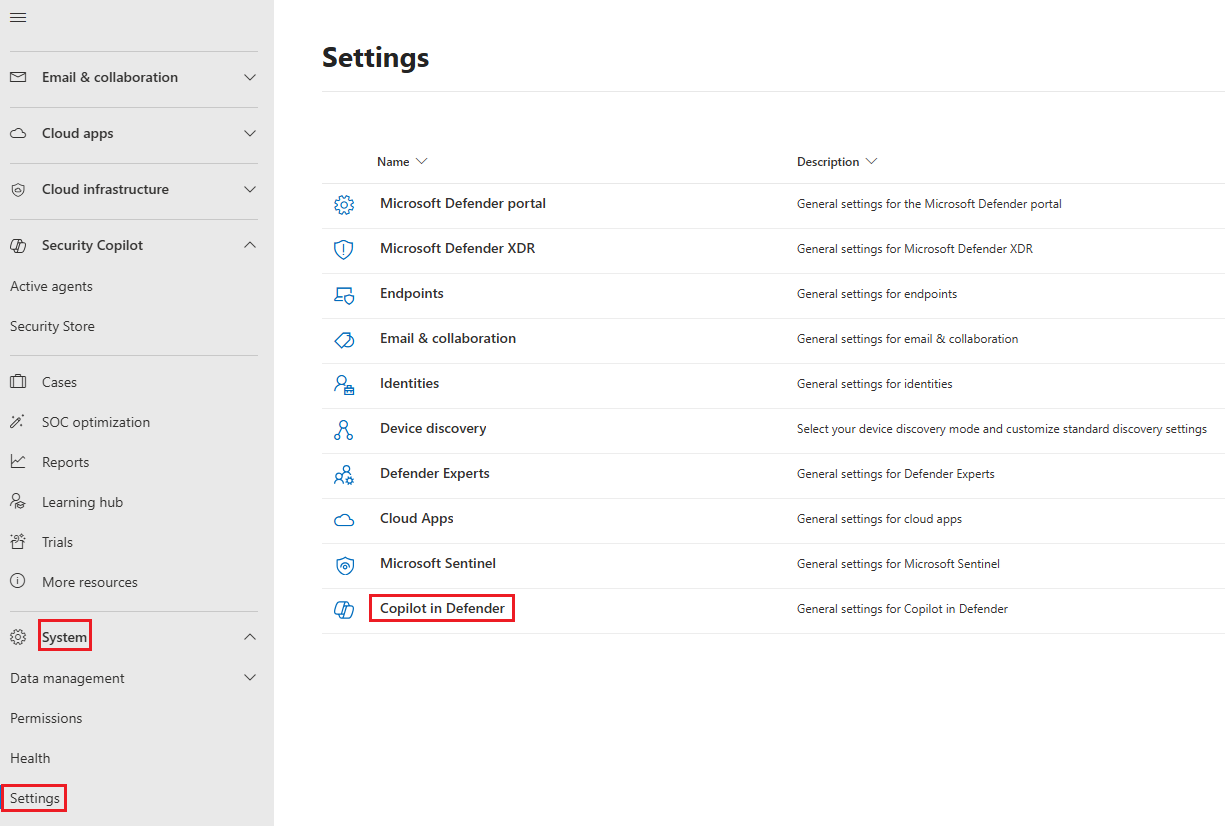Click the Cases briefcase icon

tap(18, 382)
